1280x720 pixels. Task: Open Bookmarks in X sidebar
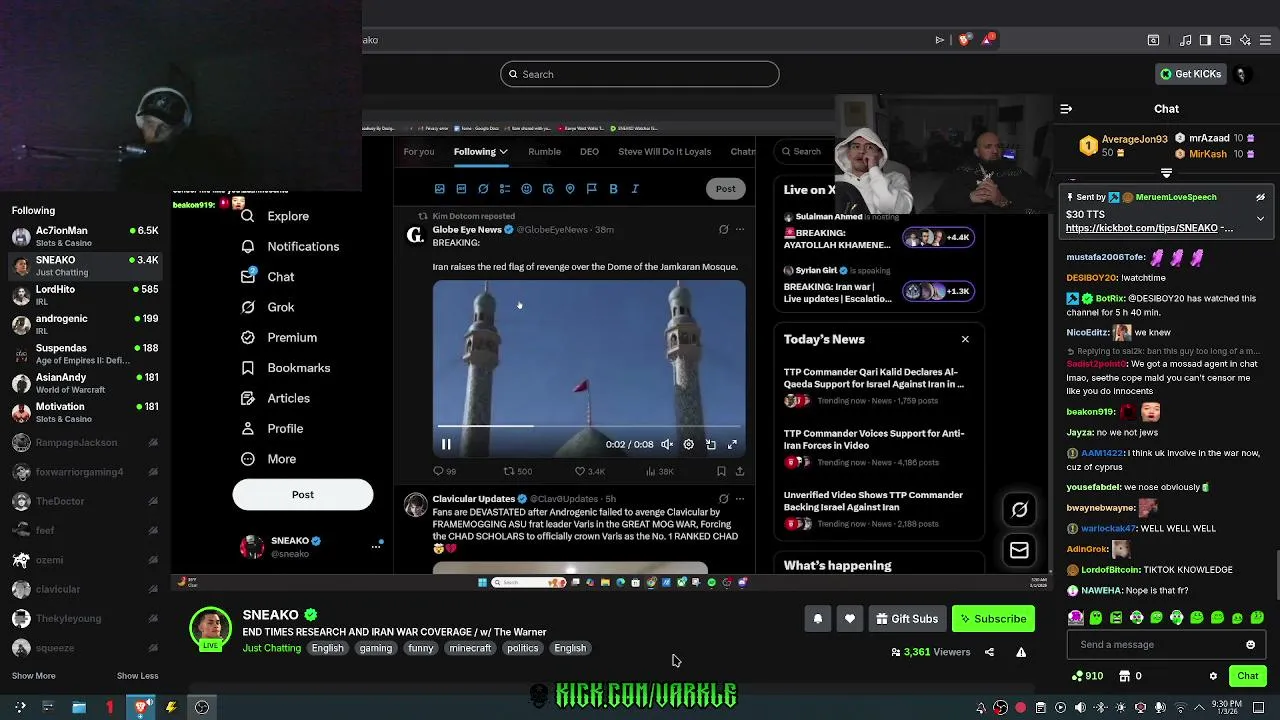(286, 368)
